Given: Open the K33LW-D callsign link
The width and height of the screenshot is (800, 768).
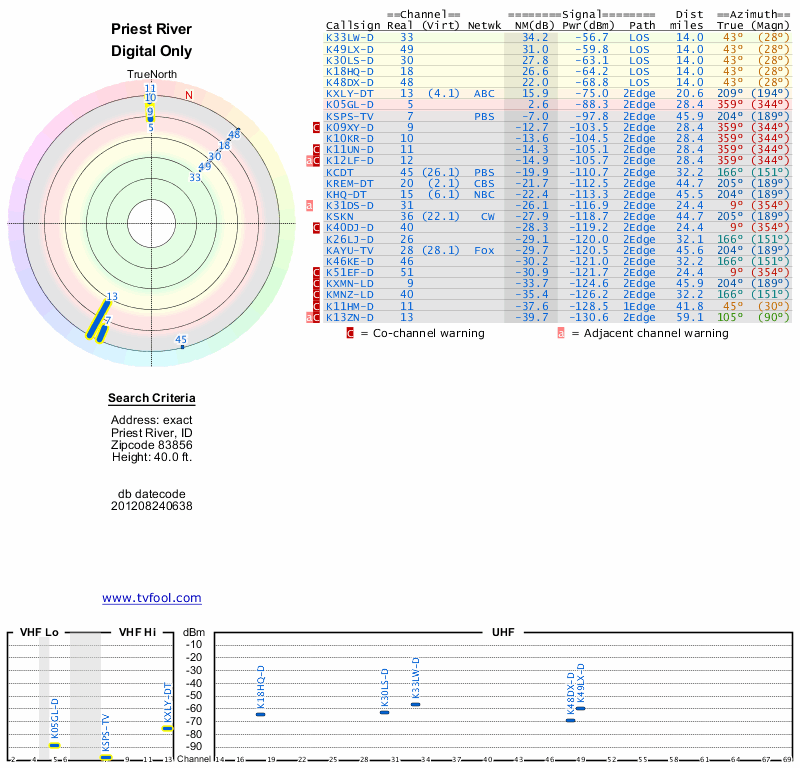Looking at the screenshot, I should click(x=350, y=38).
